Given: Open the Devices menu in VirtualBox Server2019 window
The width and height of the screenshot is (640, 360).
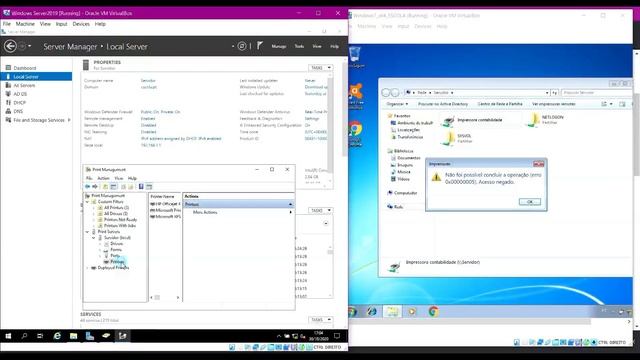Looking at the screenshot, I should click(81, 24).
